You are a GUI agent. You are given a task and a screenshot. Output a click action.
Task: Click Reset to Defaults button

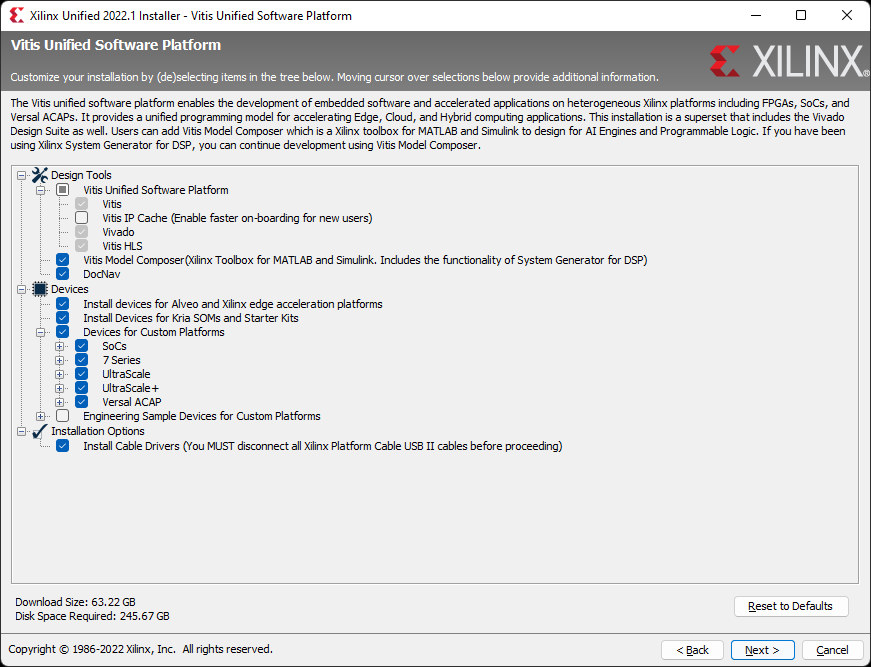[x=790, y=606]
